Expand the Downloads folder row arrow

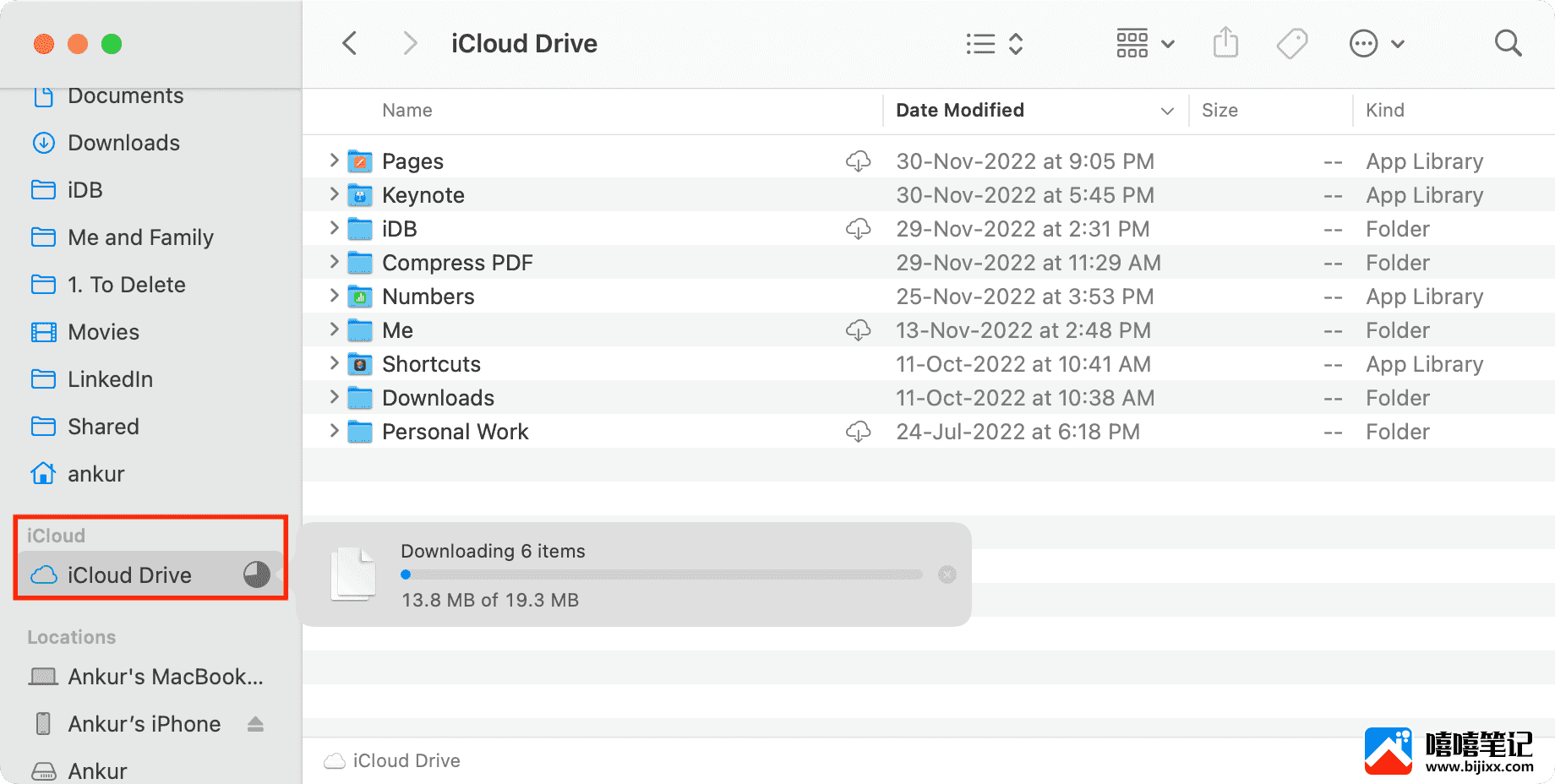(334, 397)
